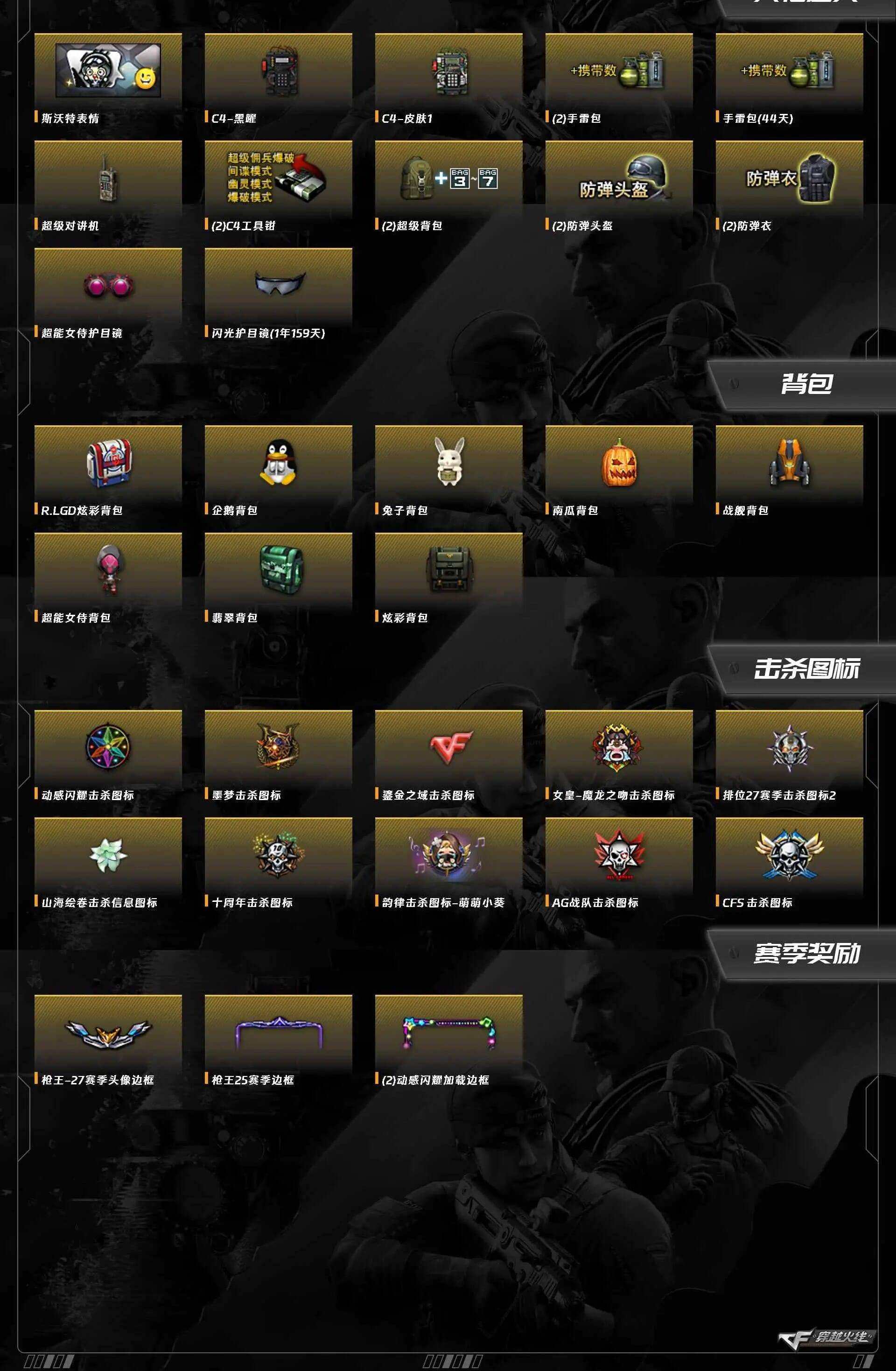Click the 企鹅背包 penguin icon
Image resolution: width=896 pixels, height=1371 pixels.
click(279, 463)
